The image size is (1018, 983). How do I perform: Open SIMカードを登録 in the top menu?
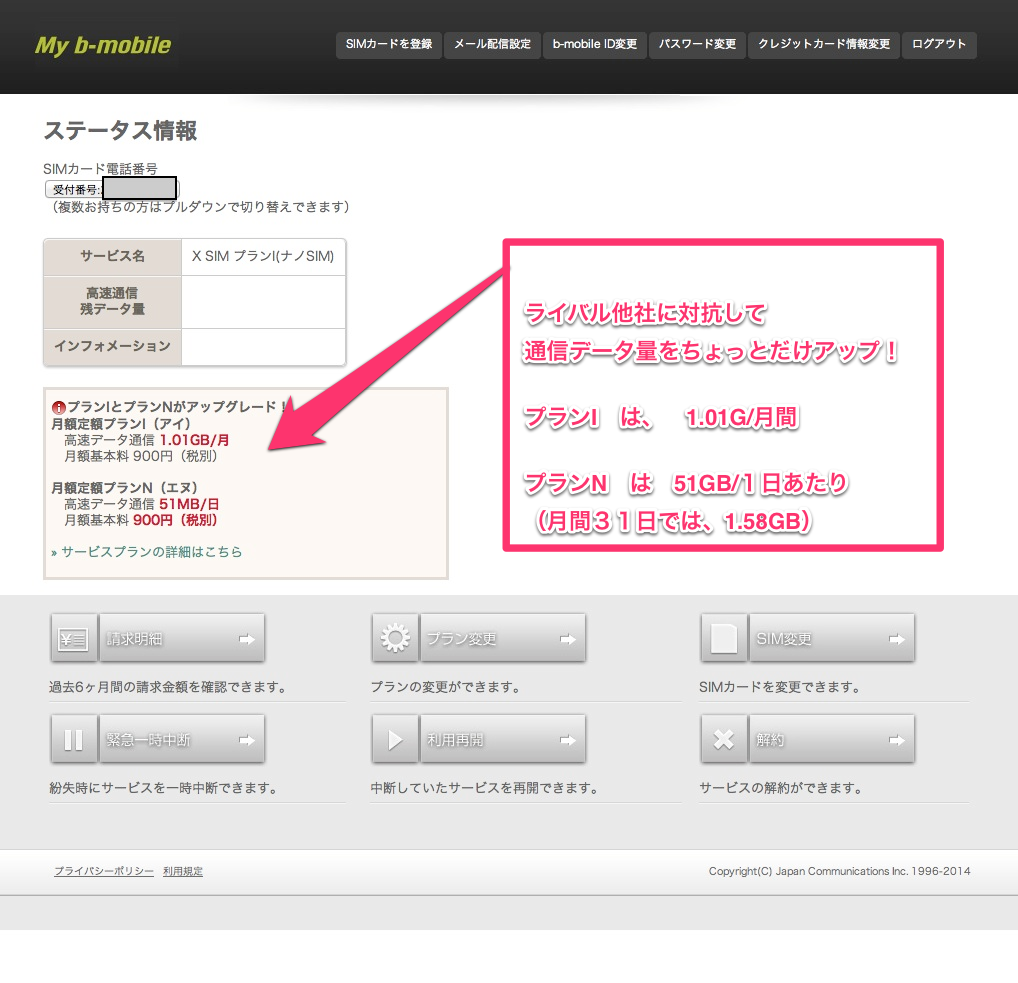tap(388, 45)
